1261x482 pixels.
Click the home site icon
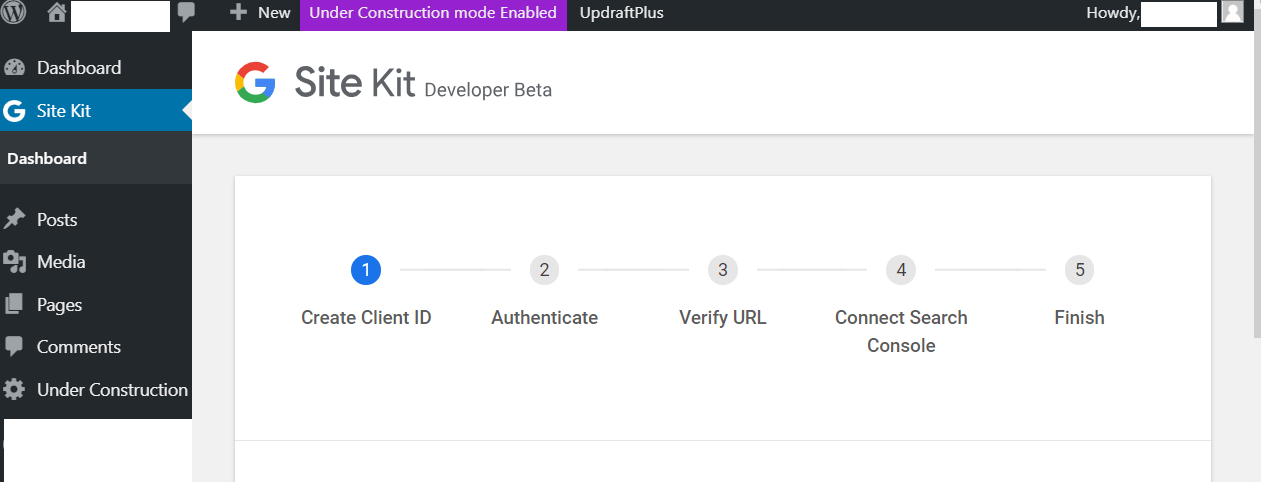(x=57, y=13)
